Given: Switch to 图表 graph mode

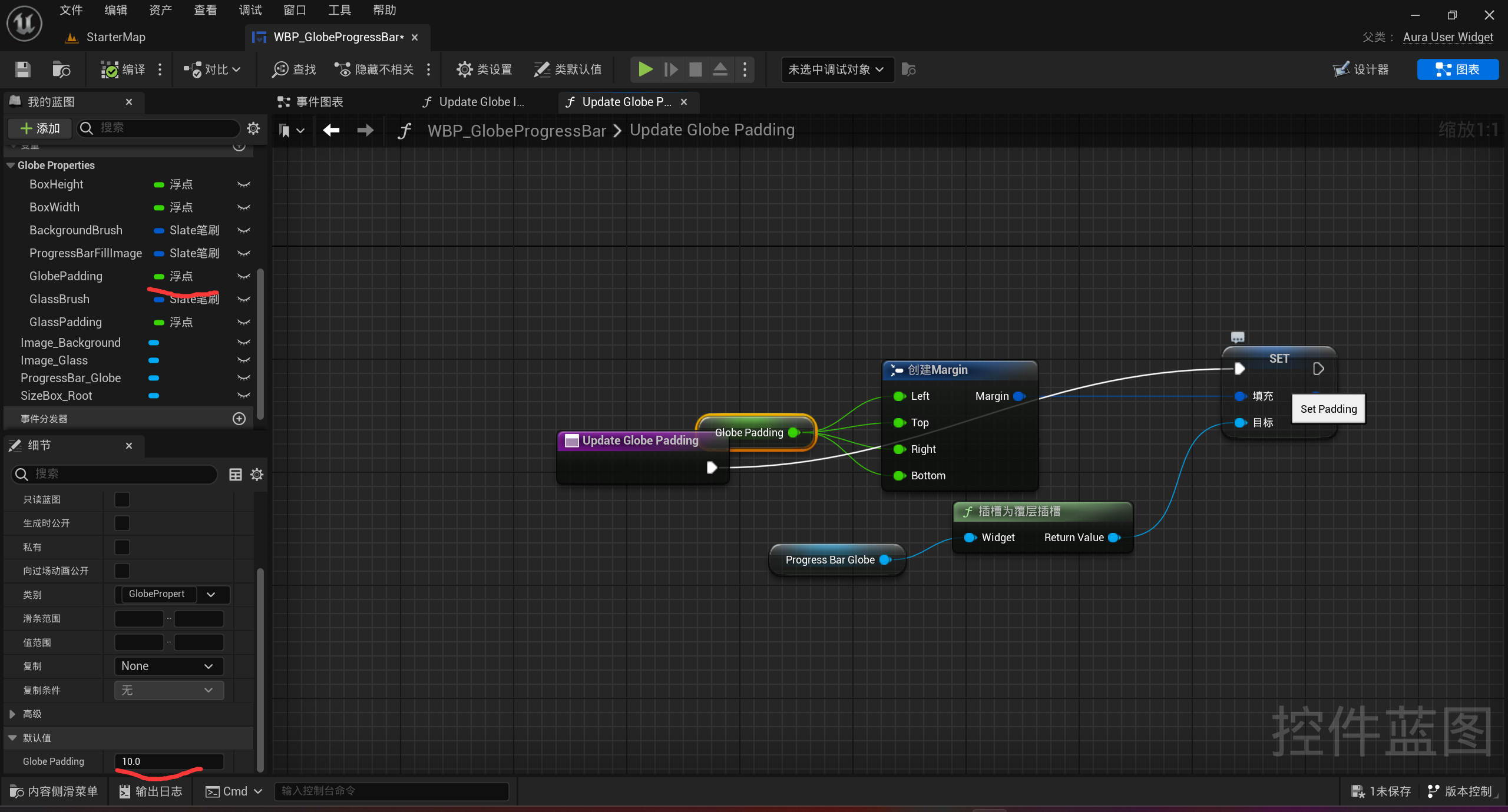Looking at the screenshot, I should (1457, 69).
